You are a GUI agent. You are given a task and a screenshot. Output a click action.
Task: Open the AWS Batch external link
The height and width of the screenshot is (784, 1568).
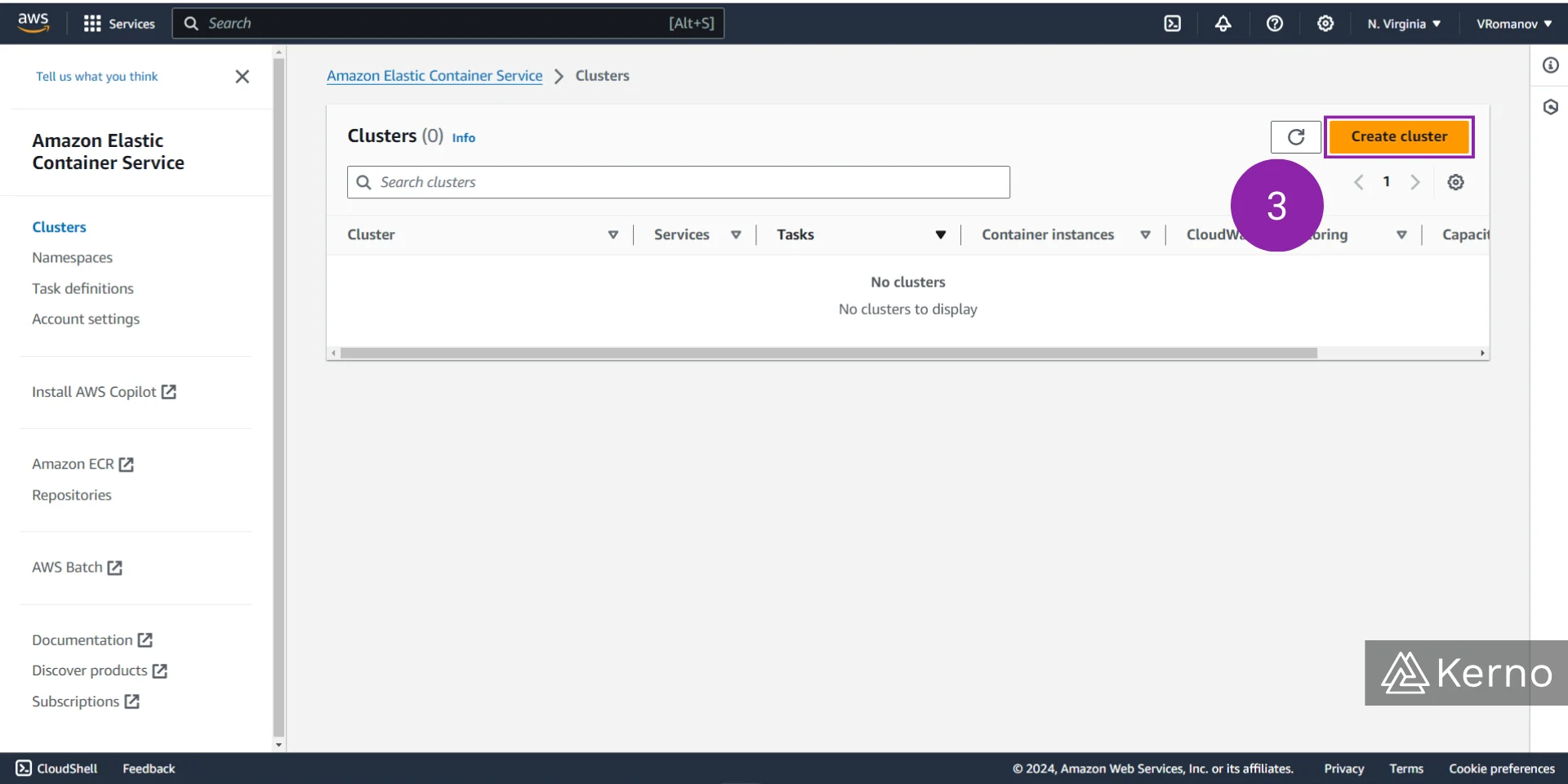[x=77, y=568]
